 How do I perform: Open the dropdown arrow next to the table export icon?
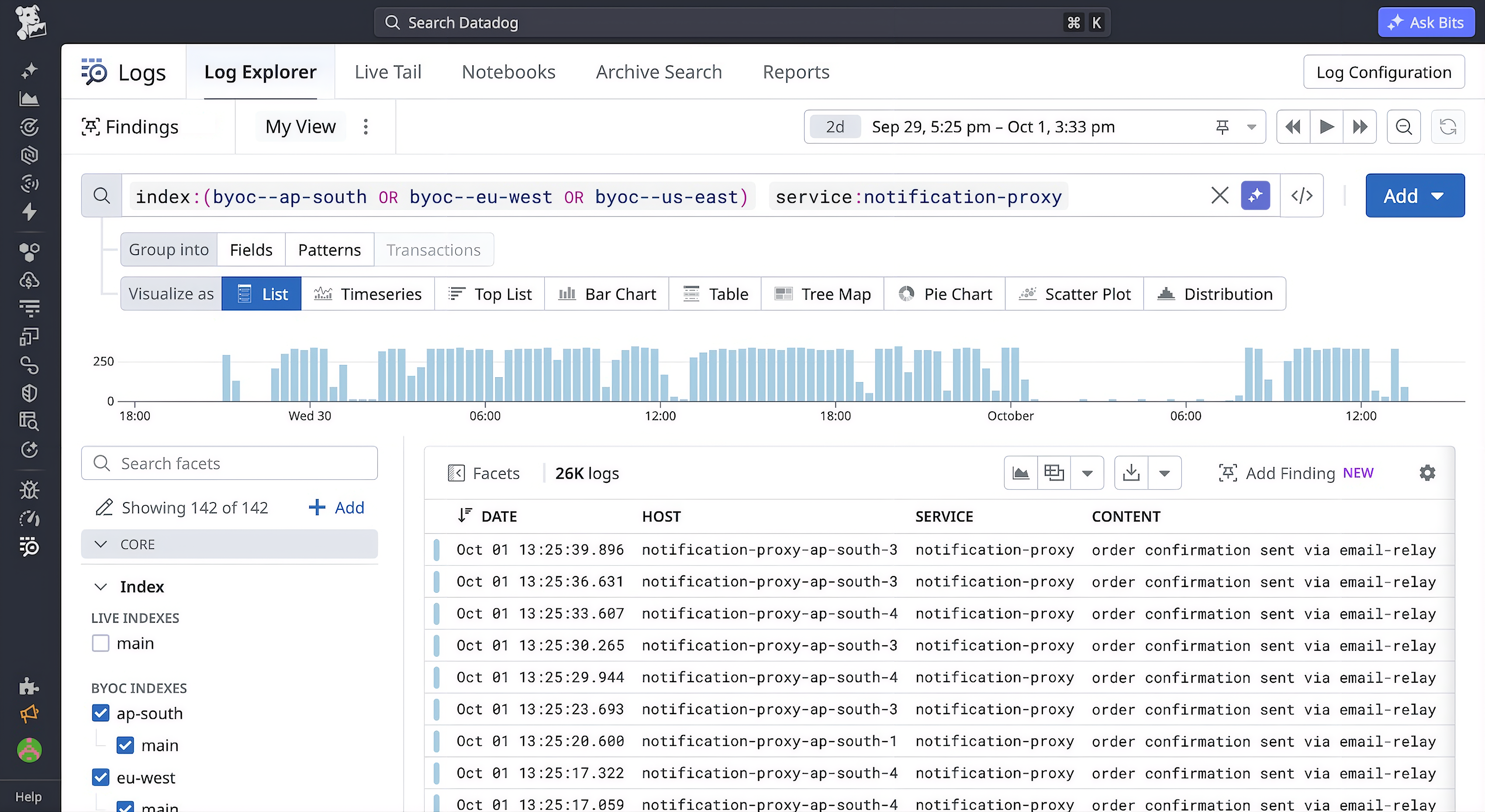(x=1087, y=473)
